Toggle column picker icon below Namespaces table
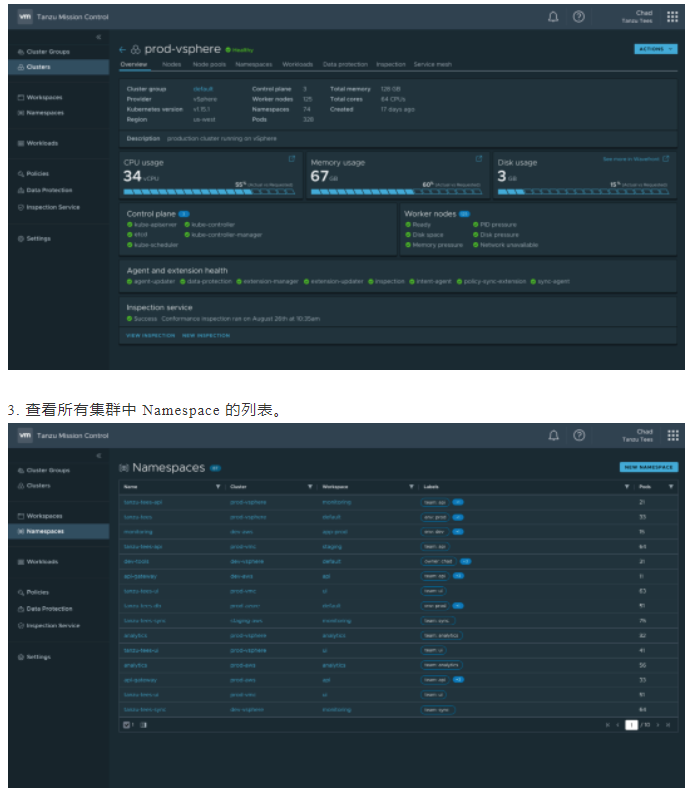Screen dimensions: 691x791 (x=143, y=725)
